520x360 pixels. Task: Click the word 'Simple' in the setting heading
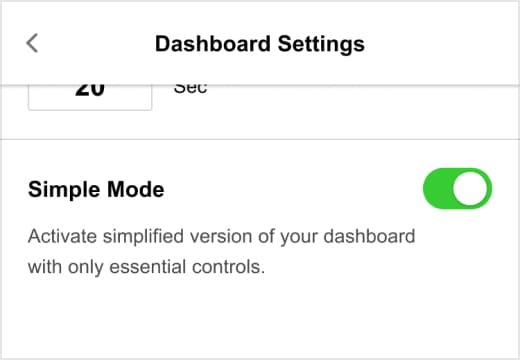[64, 190]
